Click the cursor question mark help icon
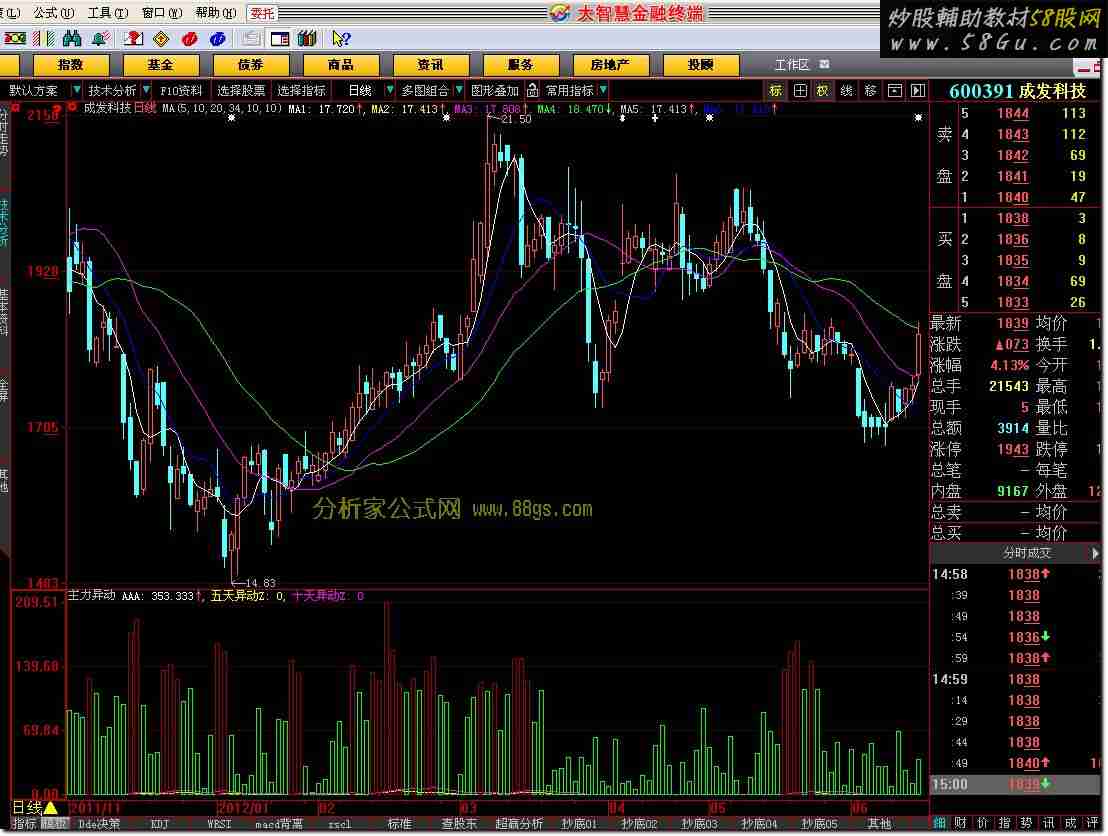This screenshot has width=1108, height=836. [341, 39]
